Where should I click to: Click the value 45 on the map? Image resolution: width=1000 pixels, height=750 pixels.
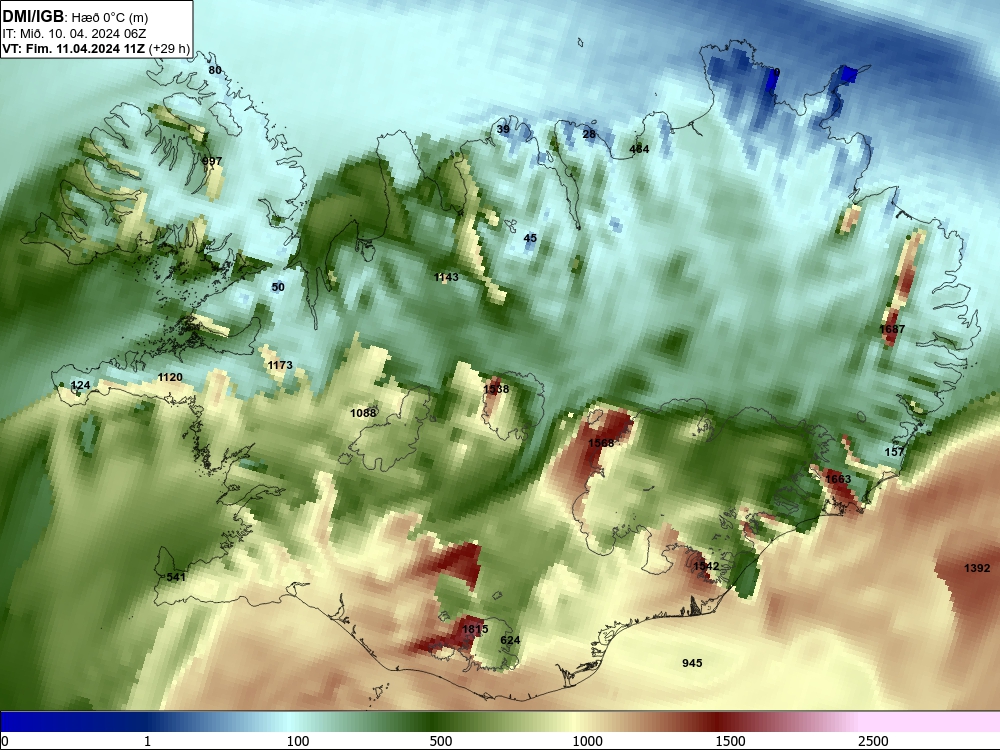click(x=530, y=238)
